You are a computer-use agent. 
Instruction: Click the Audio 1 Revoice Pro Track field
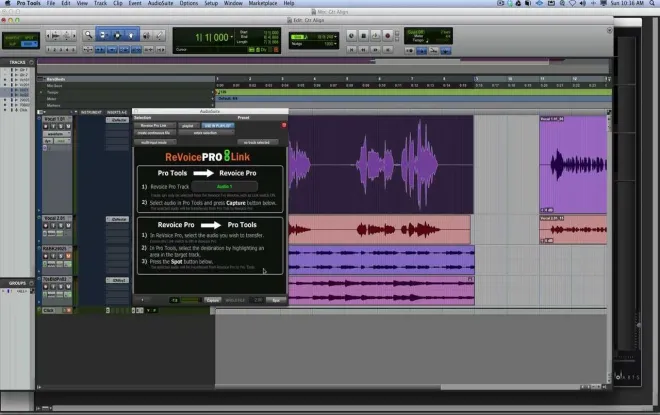pos(224,186)
